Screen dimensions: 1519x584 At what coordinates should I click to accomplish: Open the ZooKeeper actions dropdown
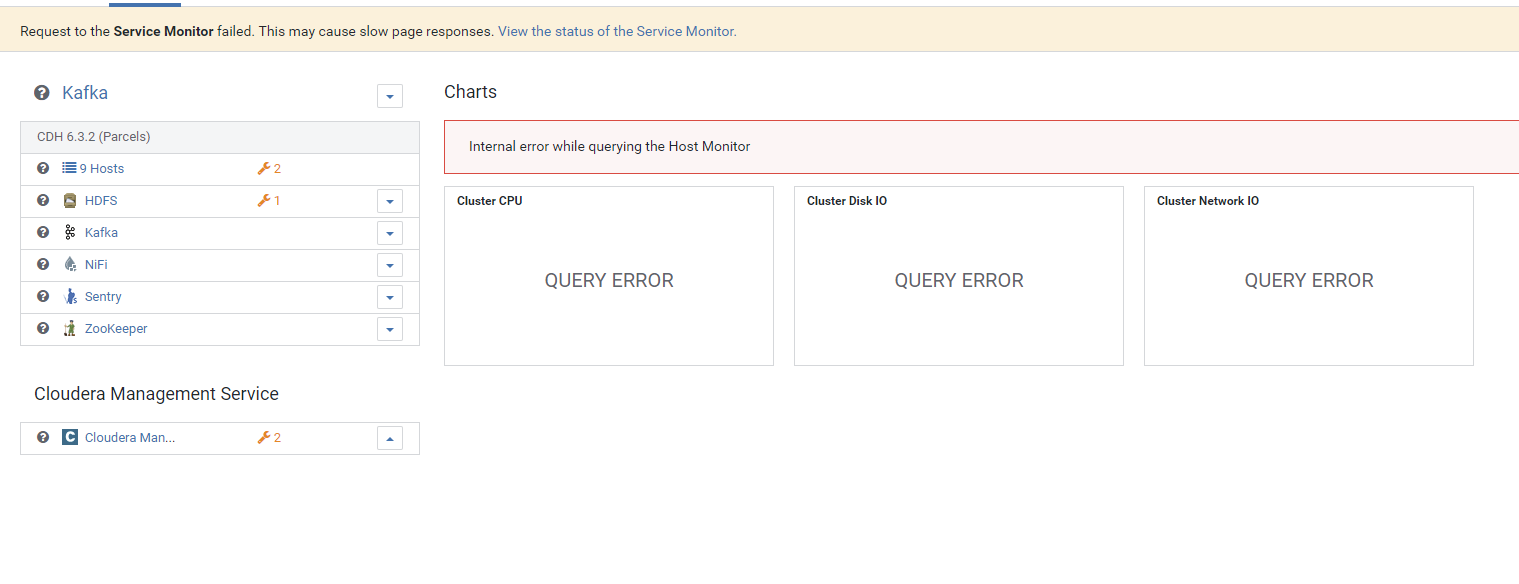coord(389,329)
